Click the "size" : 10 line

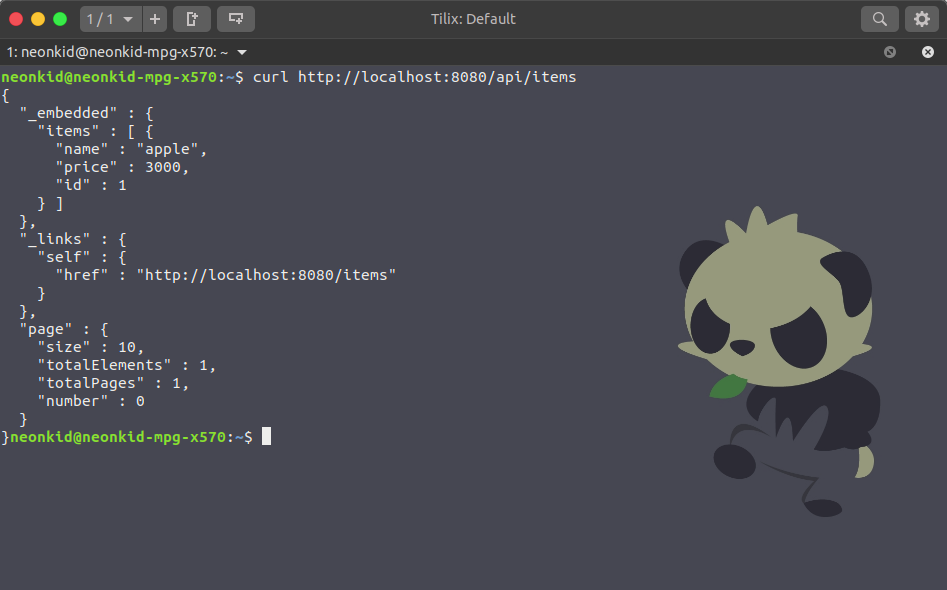click(91, 347)
